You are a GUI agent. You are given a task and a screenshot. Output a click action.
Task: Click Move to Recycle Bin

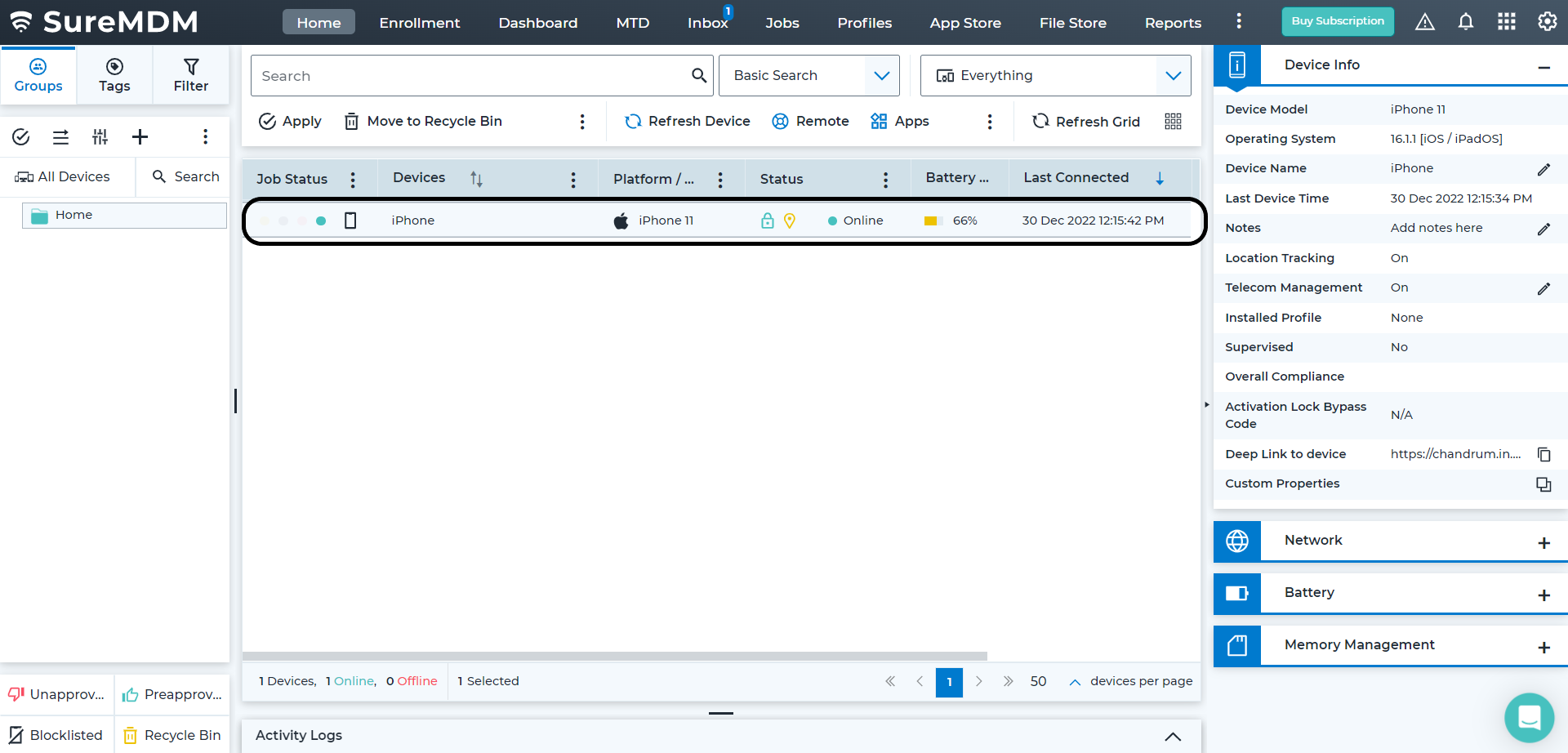[x=423, y=122]
